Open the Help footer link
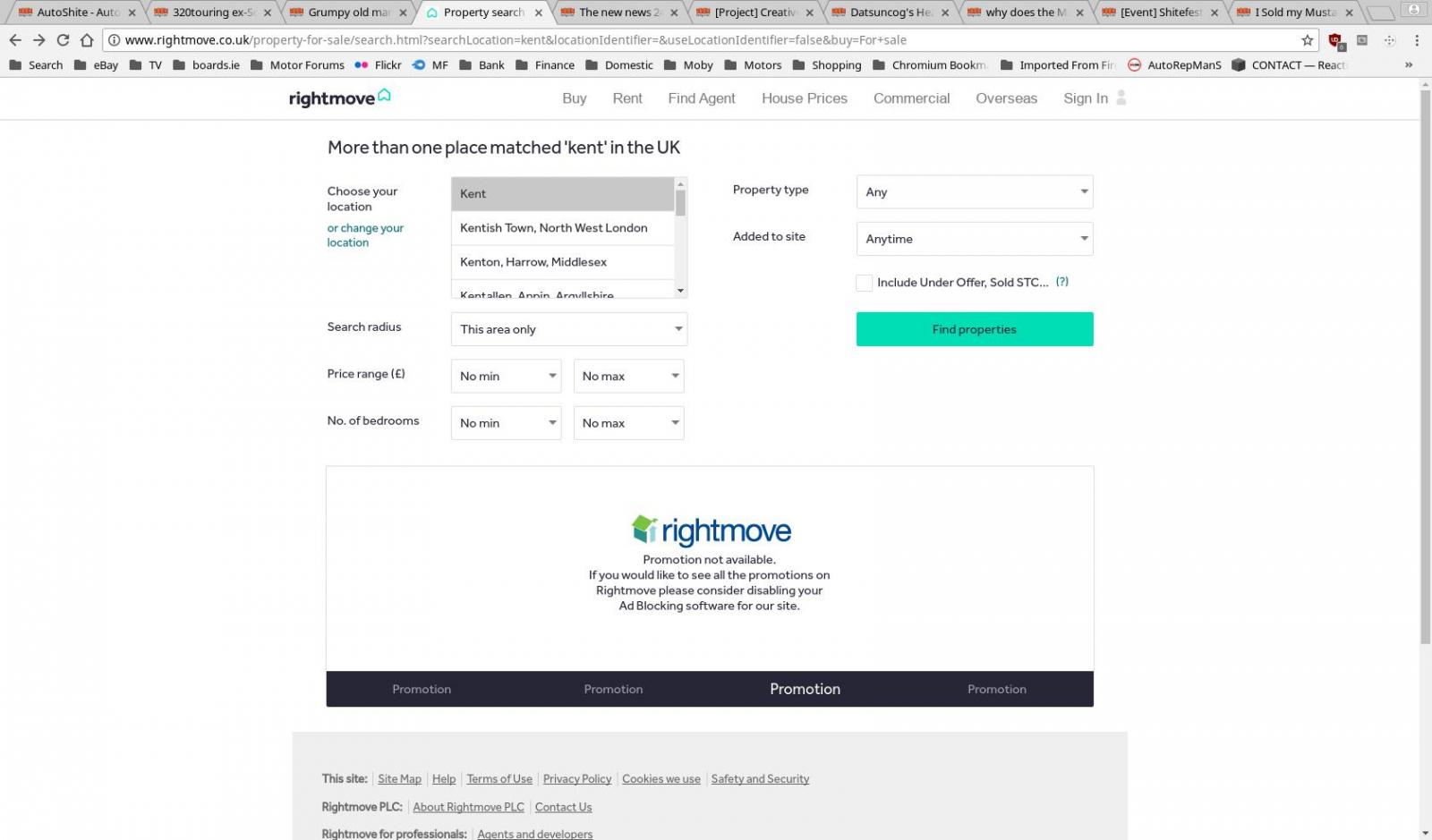 tap(444, 779)
